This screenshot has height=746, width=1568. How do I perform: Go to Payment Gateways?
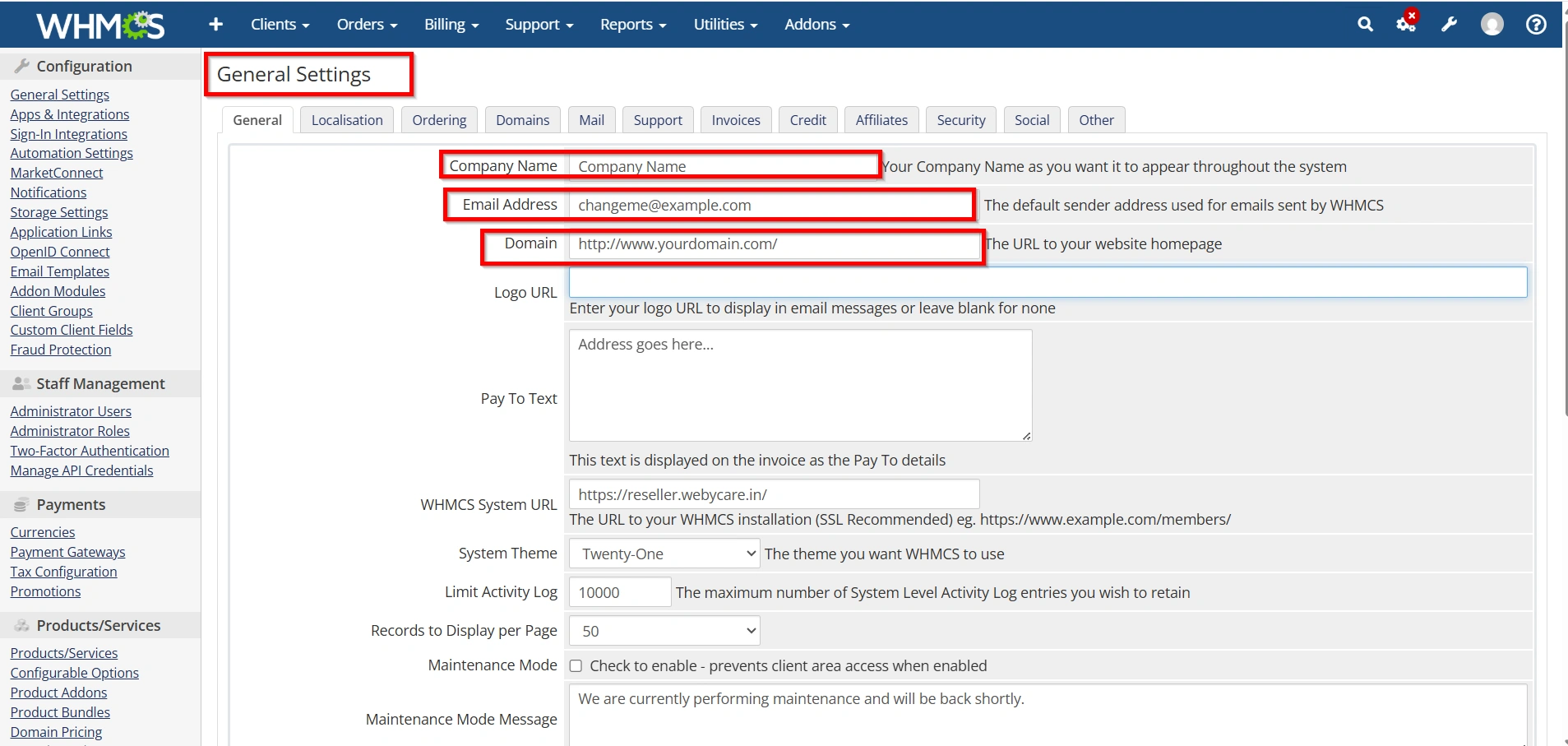[68, 552]
